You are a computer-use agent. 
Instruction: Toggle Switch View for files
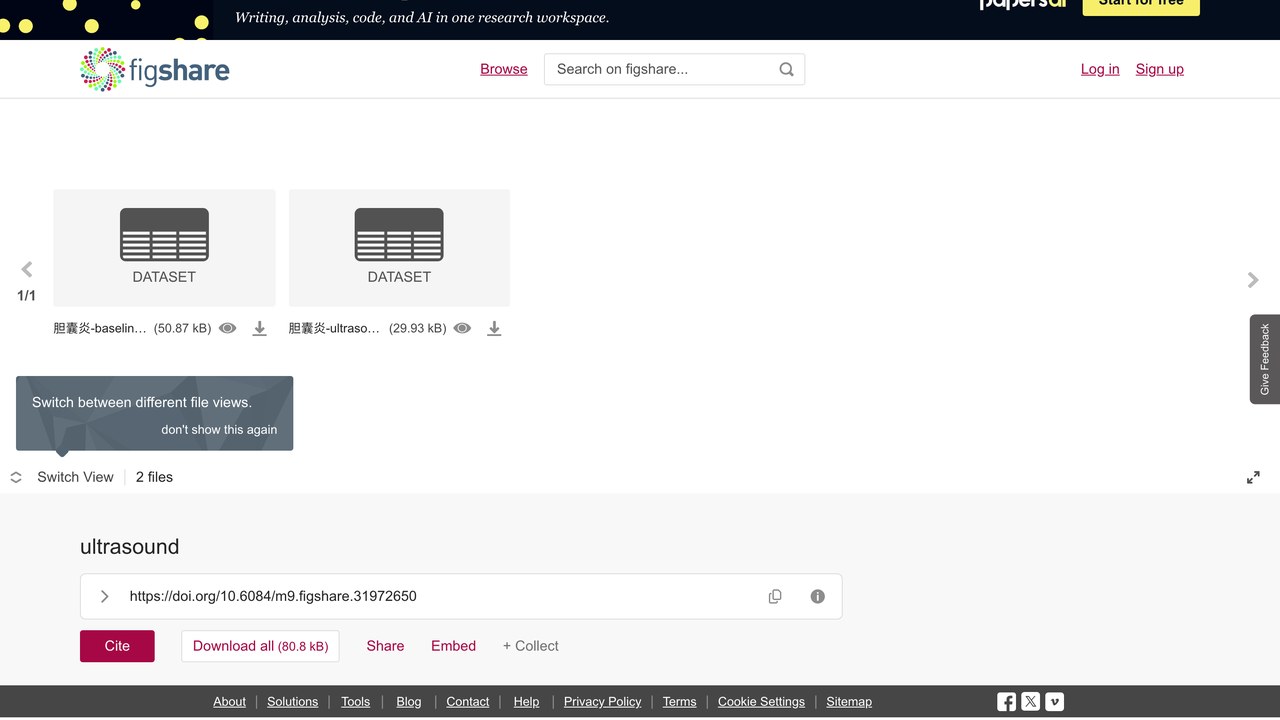[62, 477]
